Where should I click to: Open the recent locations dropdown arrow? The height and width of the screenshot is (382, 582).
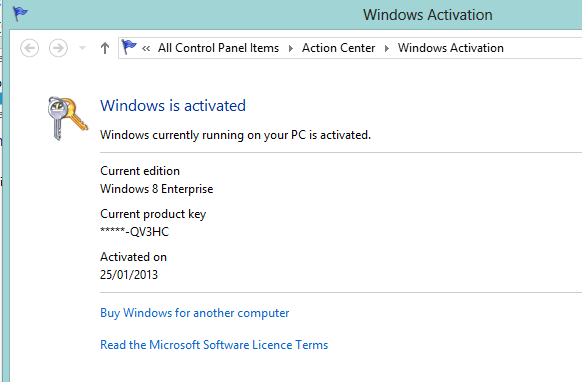click(x=82, y=48)
